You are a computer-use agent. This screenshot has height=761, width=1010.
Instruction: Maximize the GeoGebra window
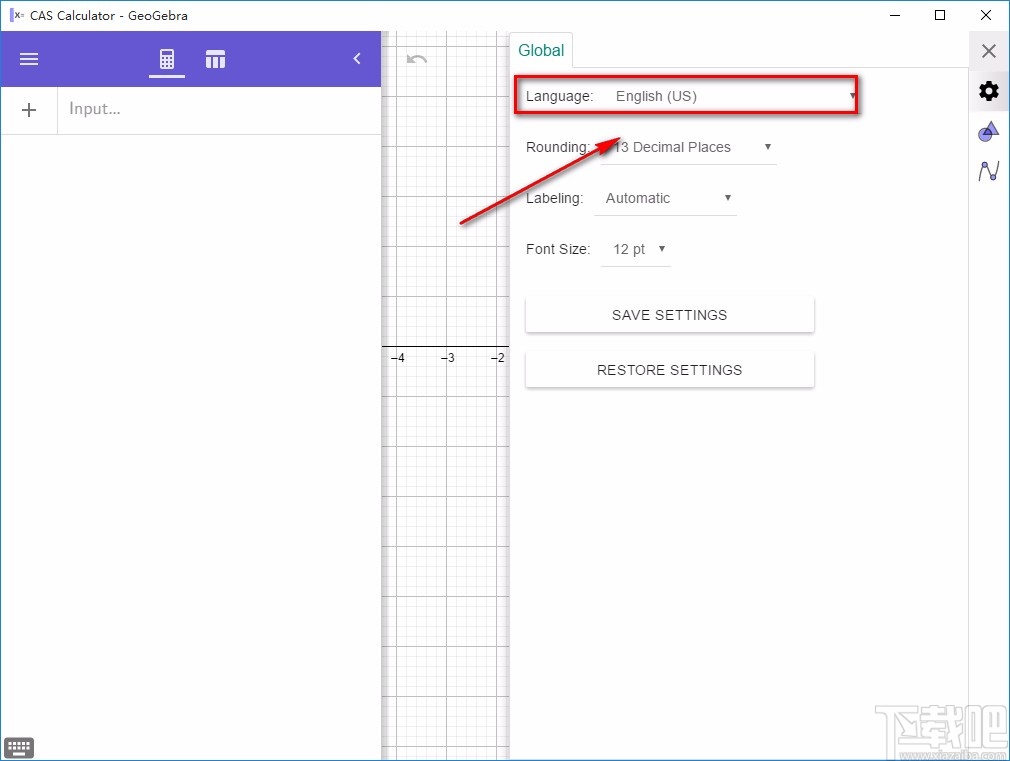pos(940,15)
